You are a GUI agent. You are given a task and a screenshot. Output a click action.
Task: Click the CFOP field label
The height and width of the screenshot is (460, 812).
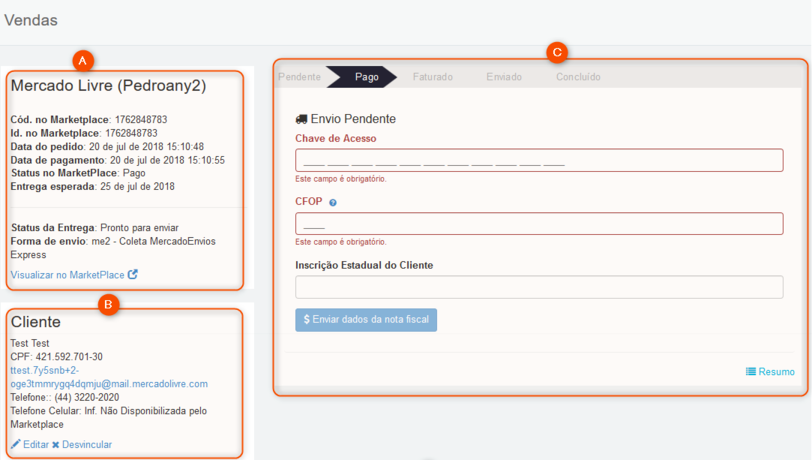coord(309,202)
